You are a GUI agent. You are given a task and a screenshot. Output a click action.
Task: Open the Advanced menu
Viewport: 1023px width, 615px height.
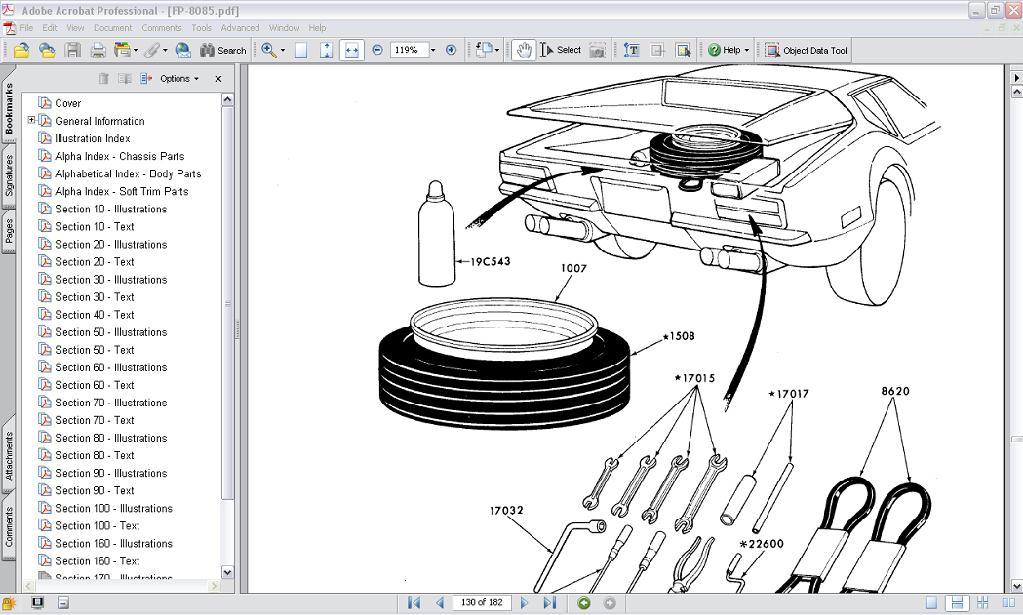click(239, 28)
